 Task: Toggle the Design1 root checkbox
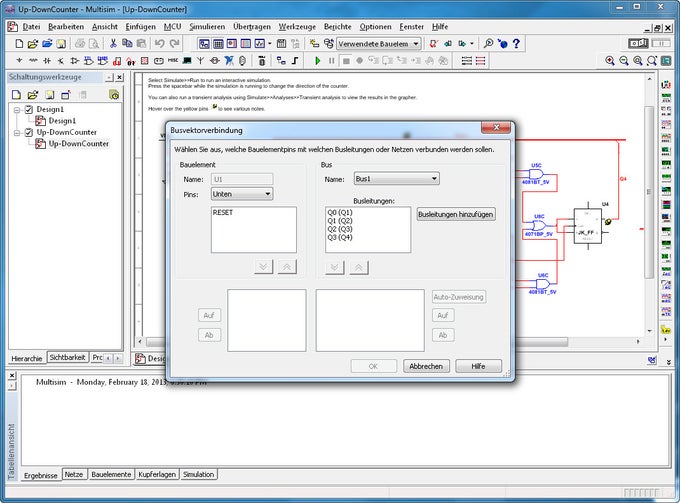point(29,109)
